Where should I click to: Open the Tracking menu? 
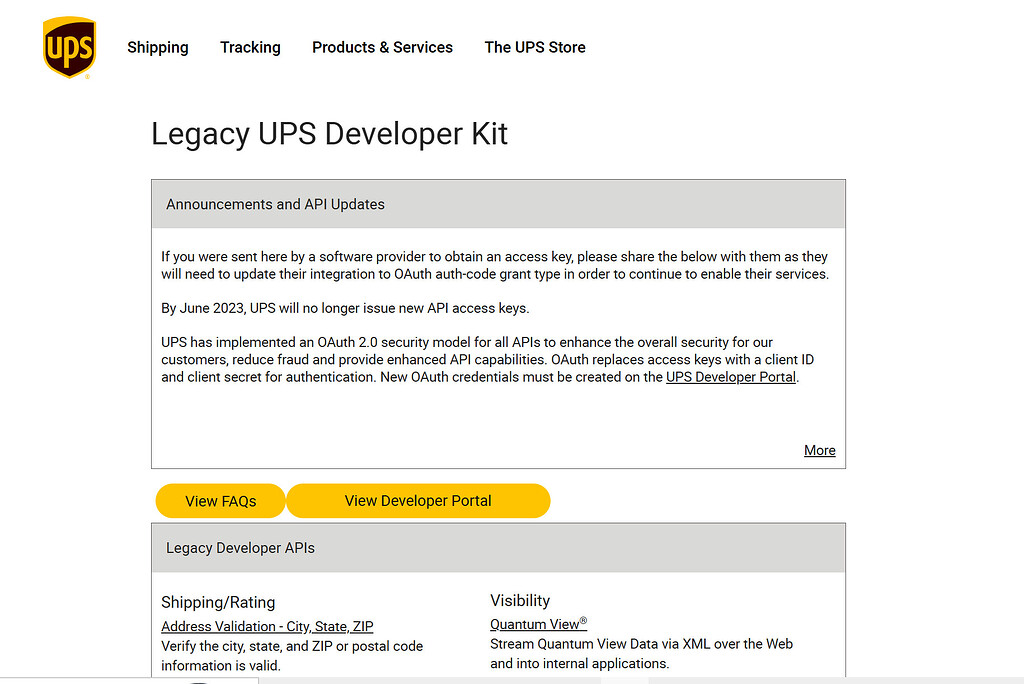250,47
